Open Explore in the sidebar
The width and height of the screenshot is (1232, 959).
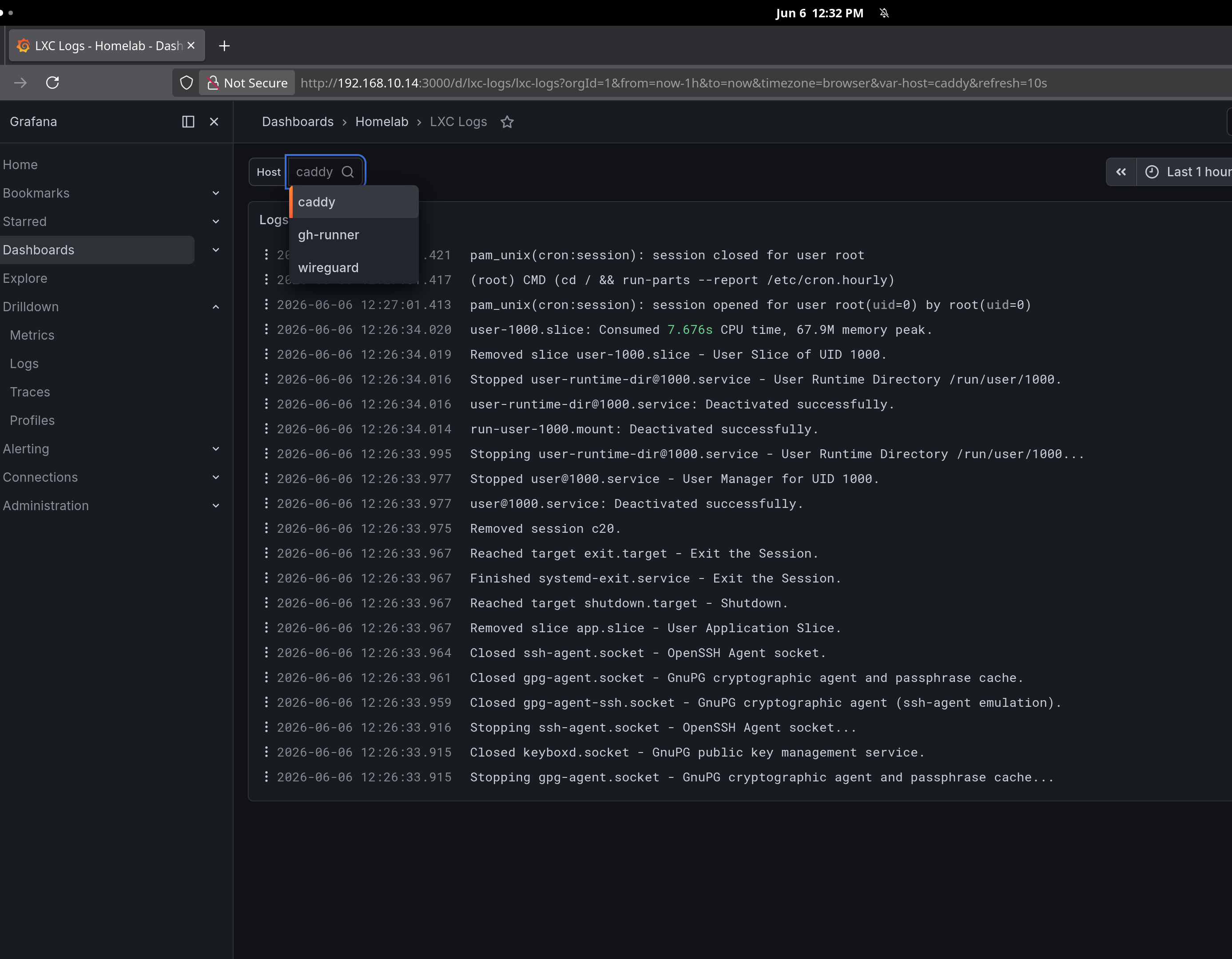coord(25,278)
